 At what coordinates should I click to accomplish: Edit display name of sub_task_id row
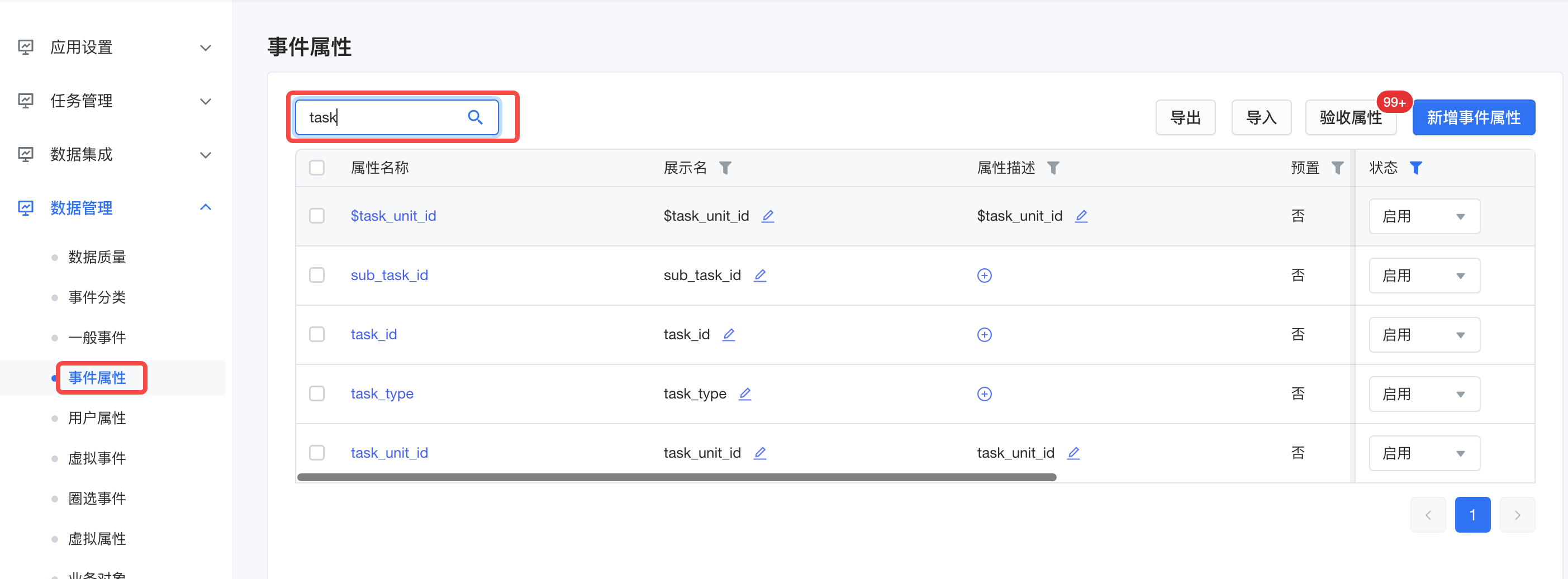(759, 275)
